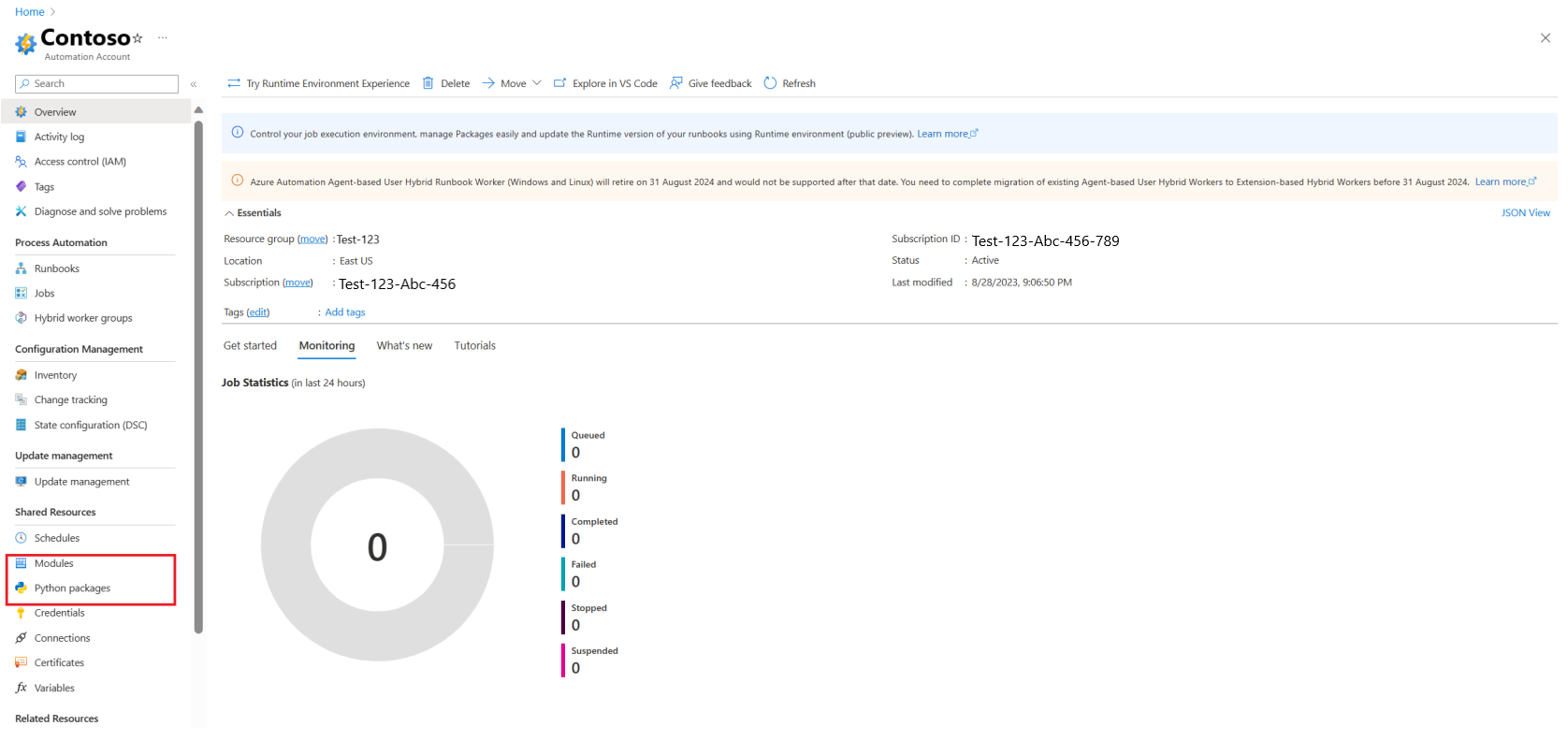Click the Give feedback person icon
This screenshot has width=1568, height=755.
click(x=676, y=83)
